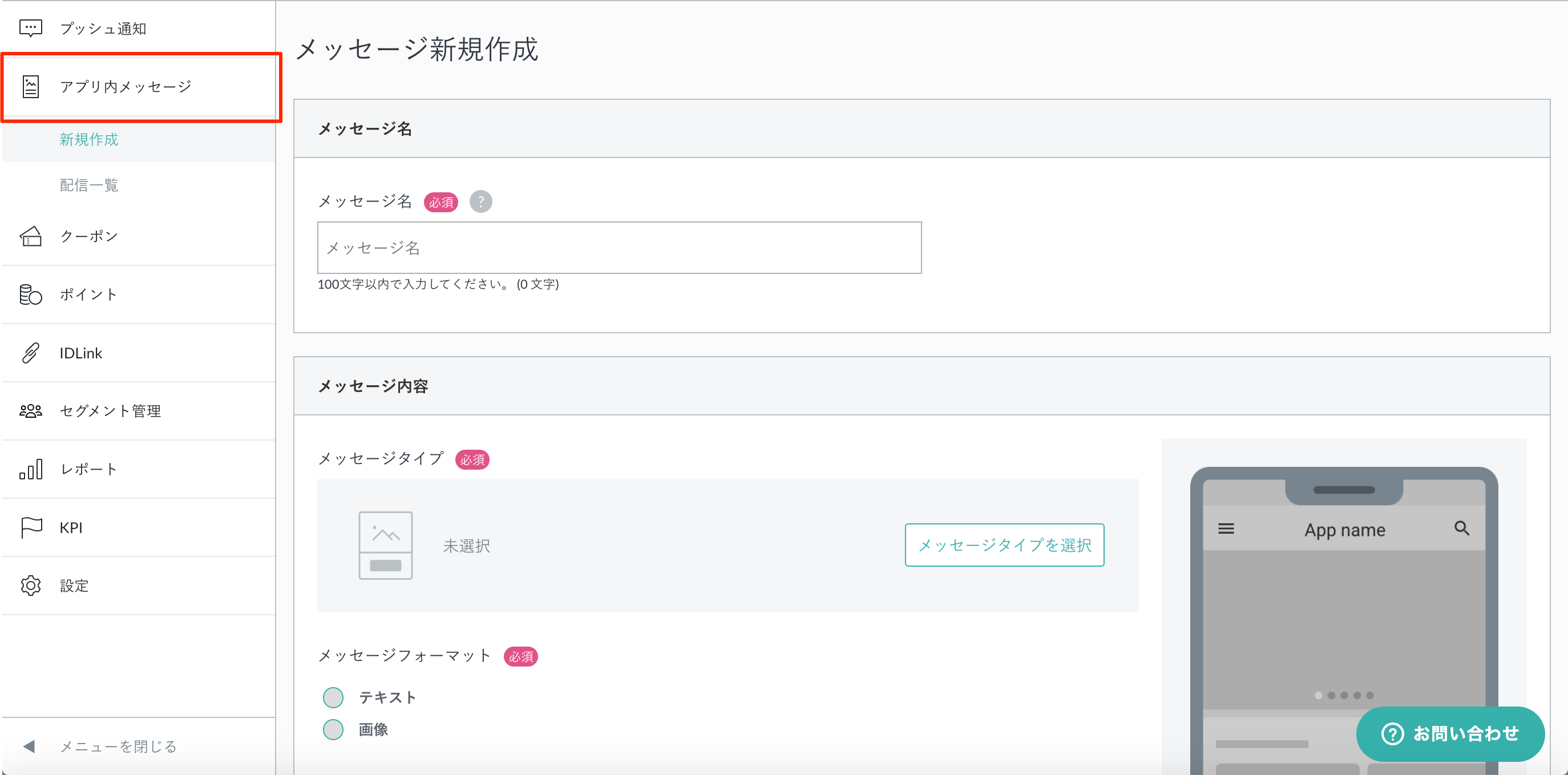The height and width of the screenshot is (775, 1568).
Task: Collapse the sidebar with メニューを閉じる arrow
Action: [x=29, y=746]
